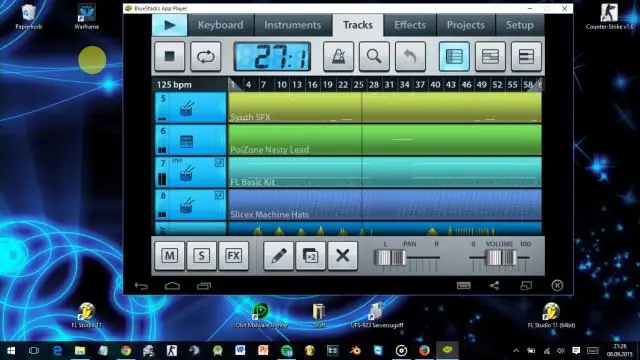Select the Slicex Machine Hats clip

click(385, 204)
